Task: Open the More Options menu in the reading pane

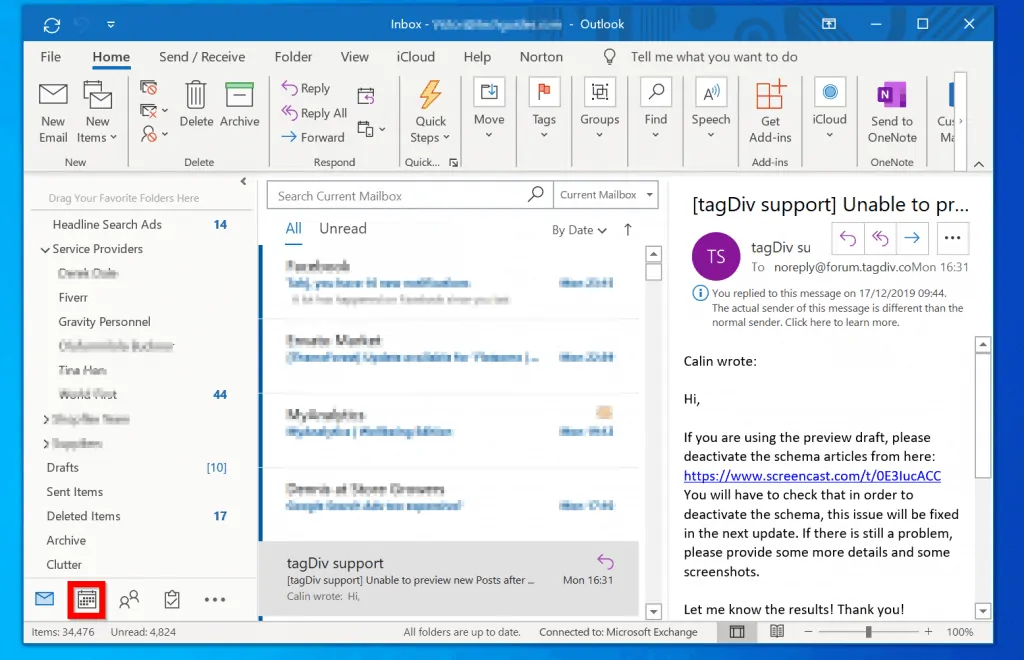Action: click(951, 238)
